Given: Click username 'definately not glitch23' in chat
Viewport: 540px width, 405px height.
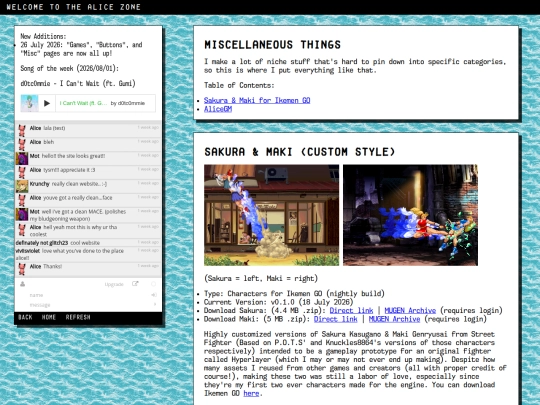Looking at the screenshot, I should coord(42,243).
